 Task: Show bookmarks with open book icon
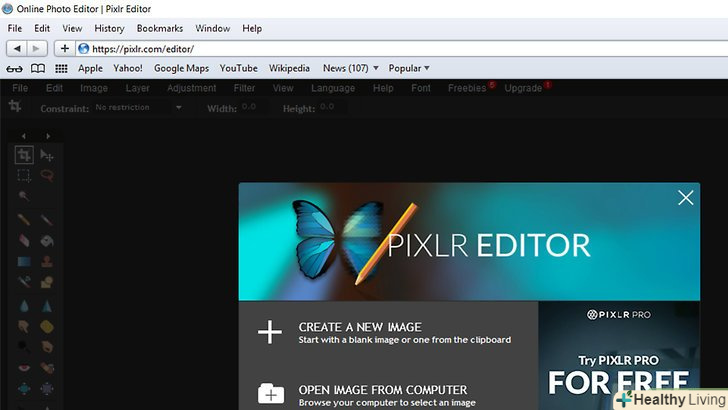click(38, 69)
